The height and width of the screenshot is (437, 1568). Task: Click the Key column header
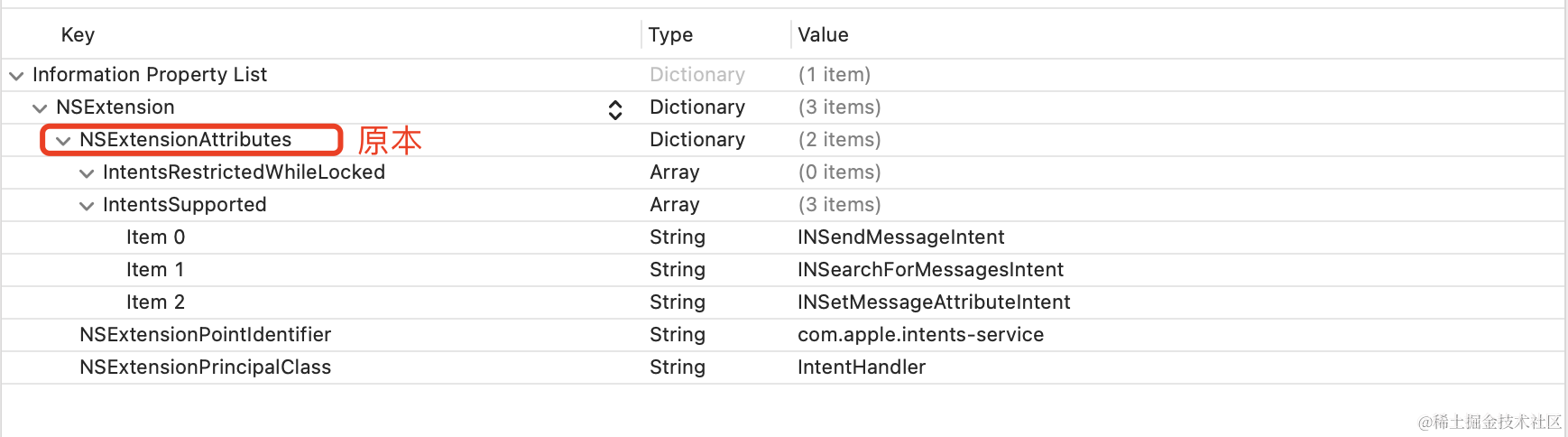pyautogui.click(x=78, y=35)
